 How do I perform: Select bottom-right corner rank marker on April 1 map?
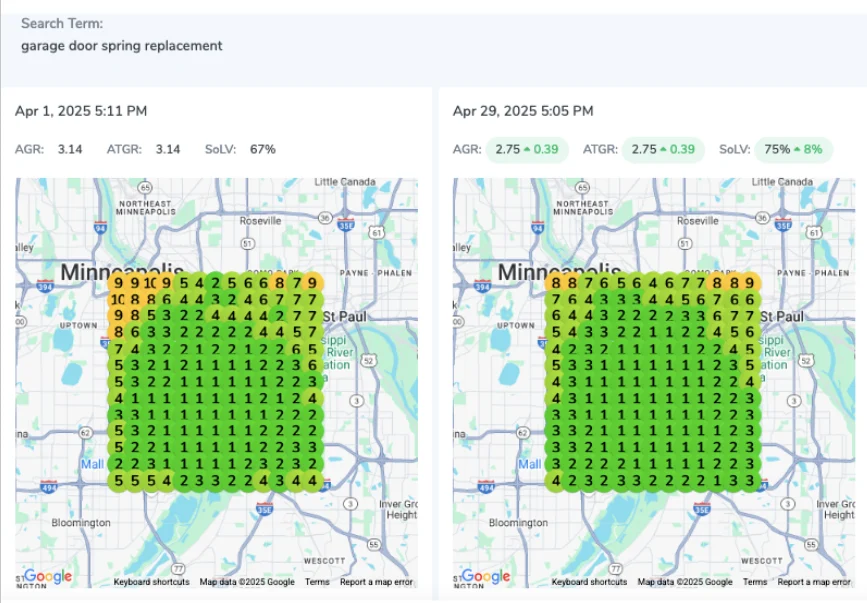point(313,481)
